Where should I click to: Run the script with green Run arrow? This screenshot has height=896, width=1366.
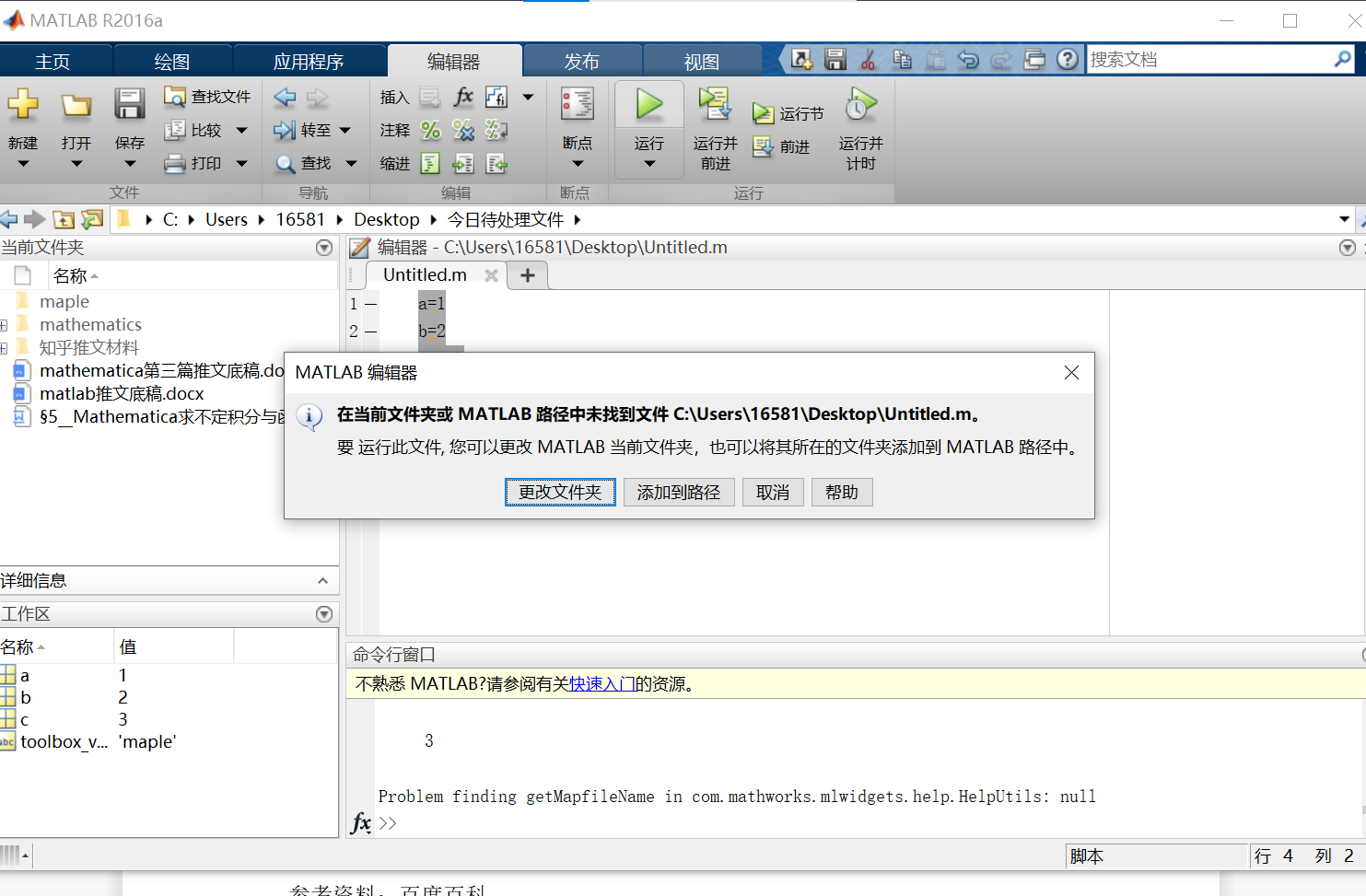coord(649,104)
